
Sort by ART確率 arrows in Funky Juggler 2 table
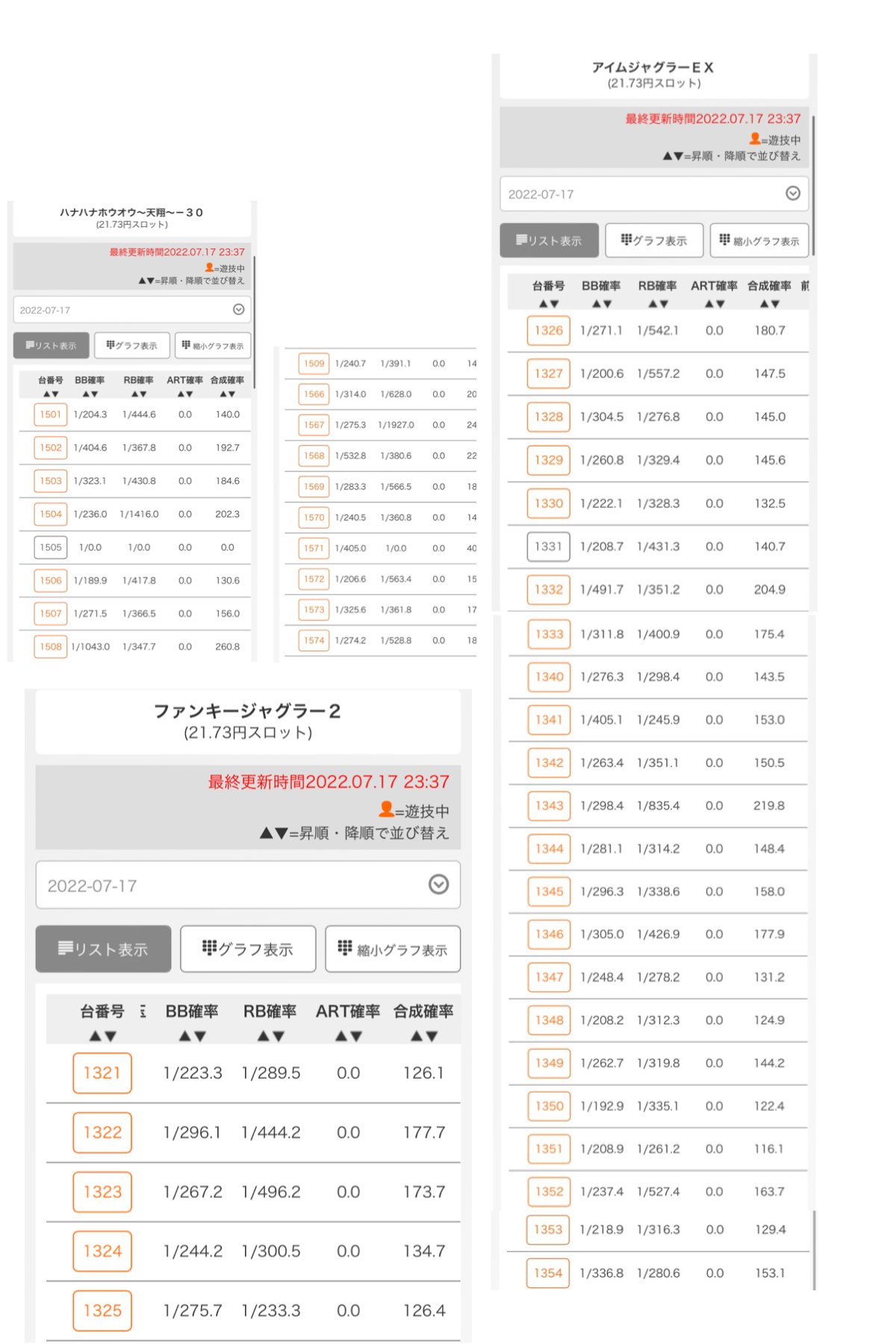[x=348, y=1036]
